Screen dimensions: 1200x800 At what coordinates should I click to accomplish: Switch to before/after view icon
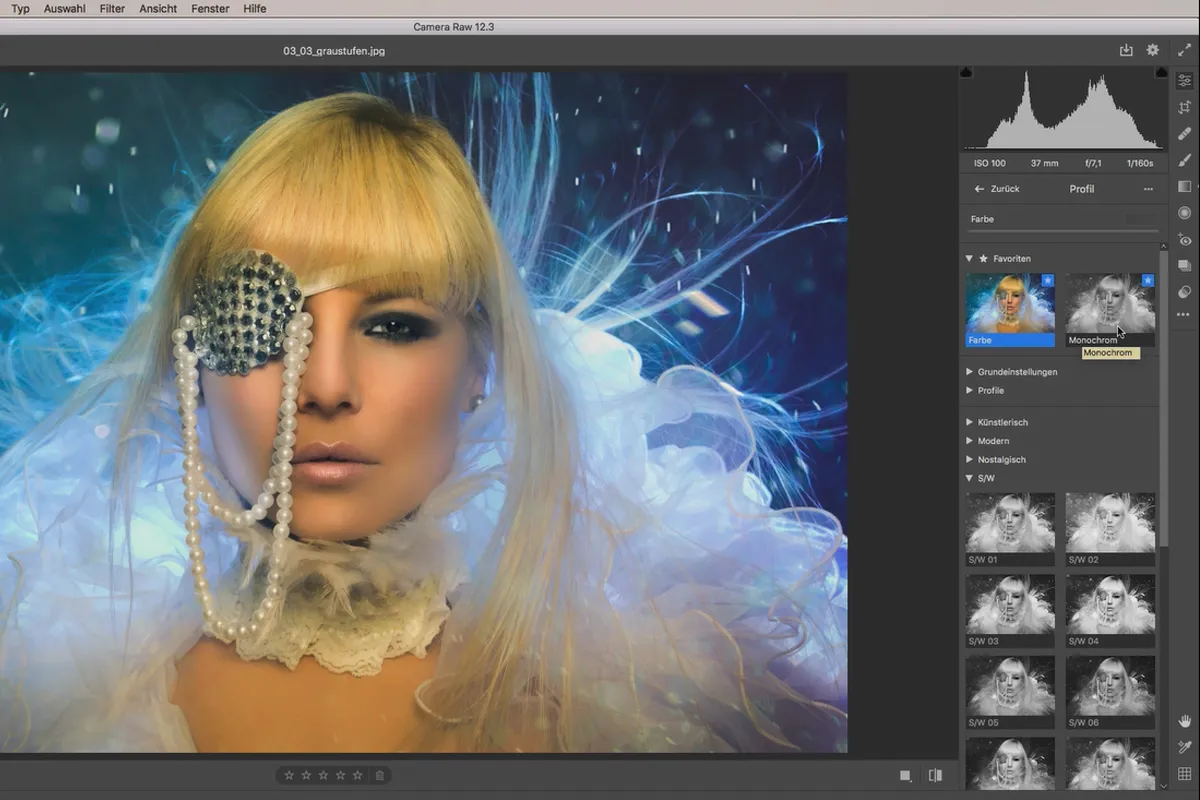tap(935, 775)
